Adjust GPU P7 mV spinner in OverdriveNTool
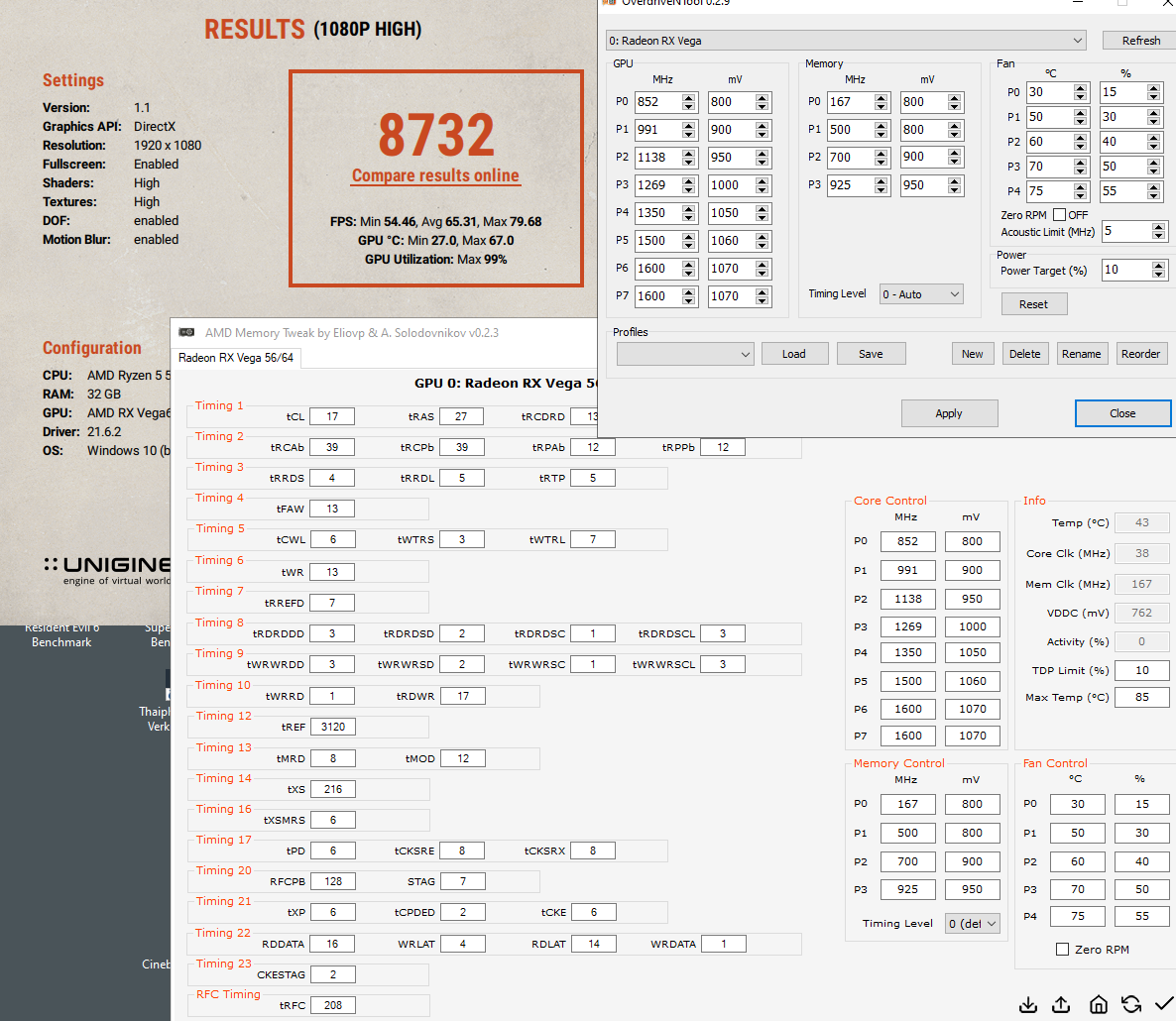 coord(762,296)
